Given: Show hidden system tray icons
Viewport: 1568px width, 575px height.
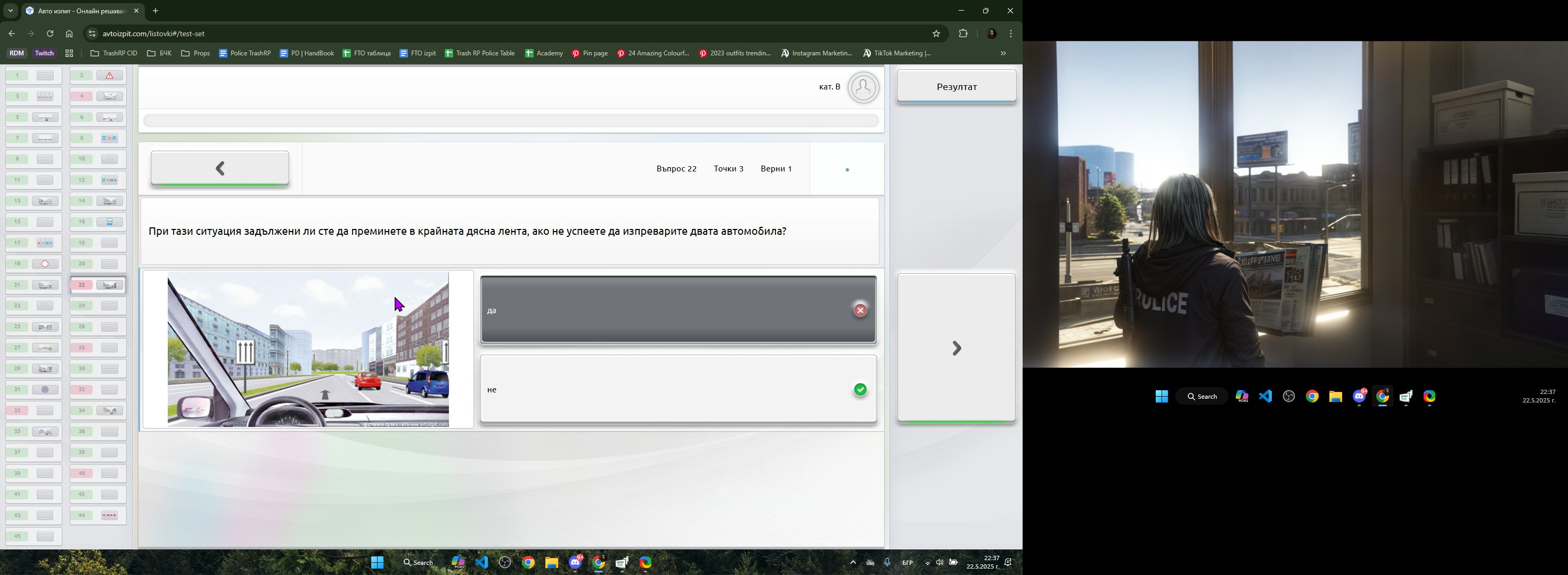Looking at the screenshot, I should [x=853, y=563].
